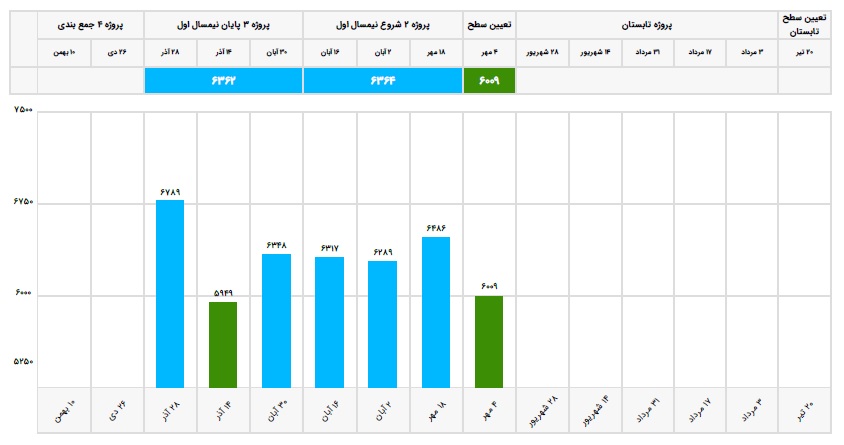
Task: Click the green bar valued 6009
Action: click(x=489, y=341)
